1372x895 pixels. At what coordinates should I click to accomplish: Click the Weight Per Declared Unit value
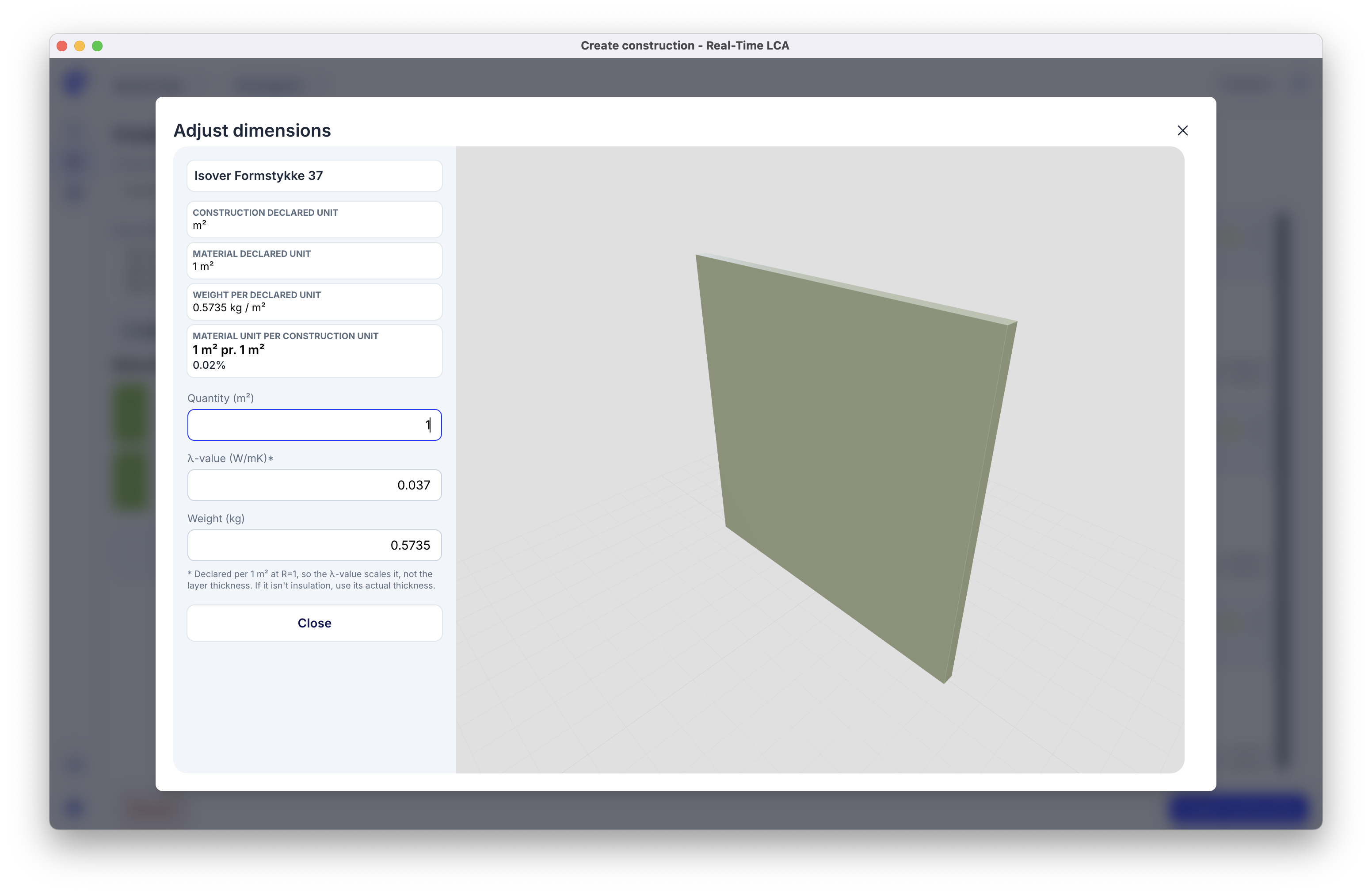click(229, 307)
